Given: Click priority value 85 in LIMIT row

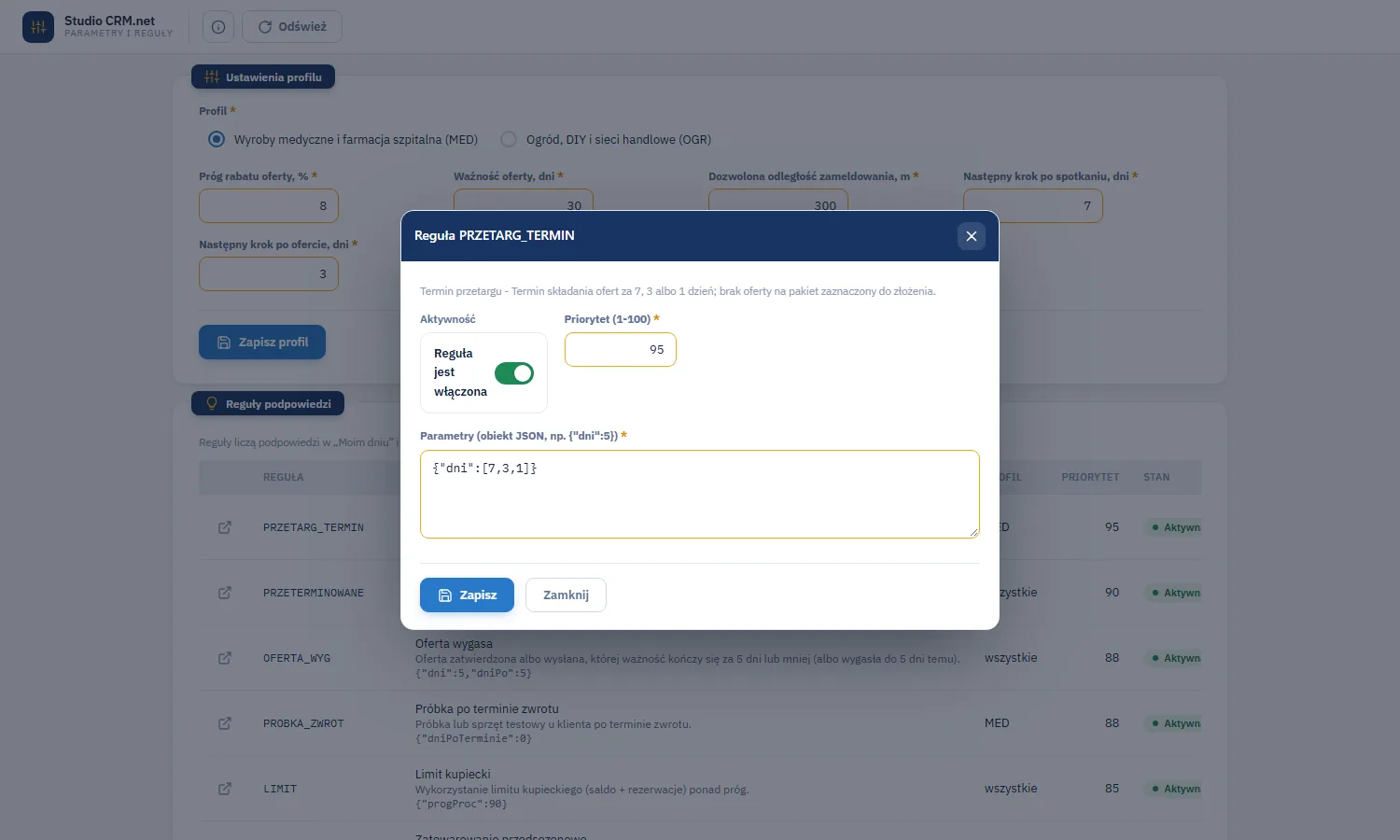Looking at the screenshot, I should point(1112,789).
